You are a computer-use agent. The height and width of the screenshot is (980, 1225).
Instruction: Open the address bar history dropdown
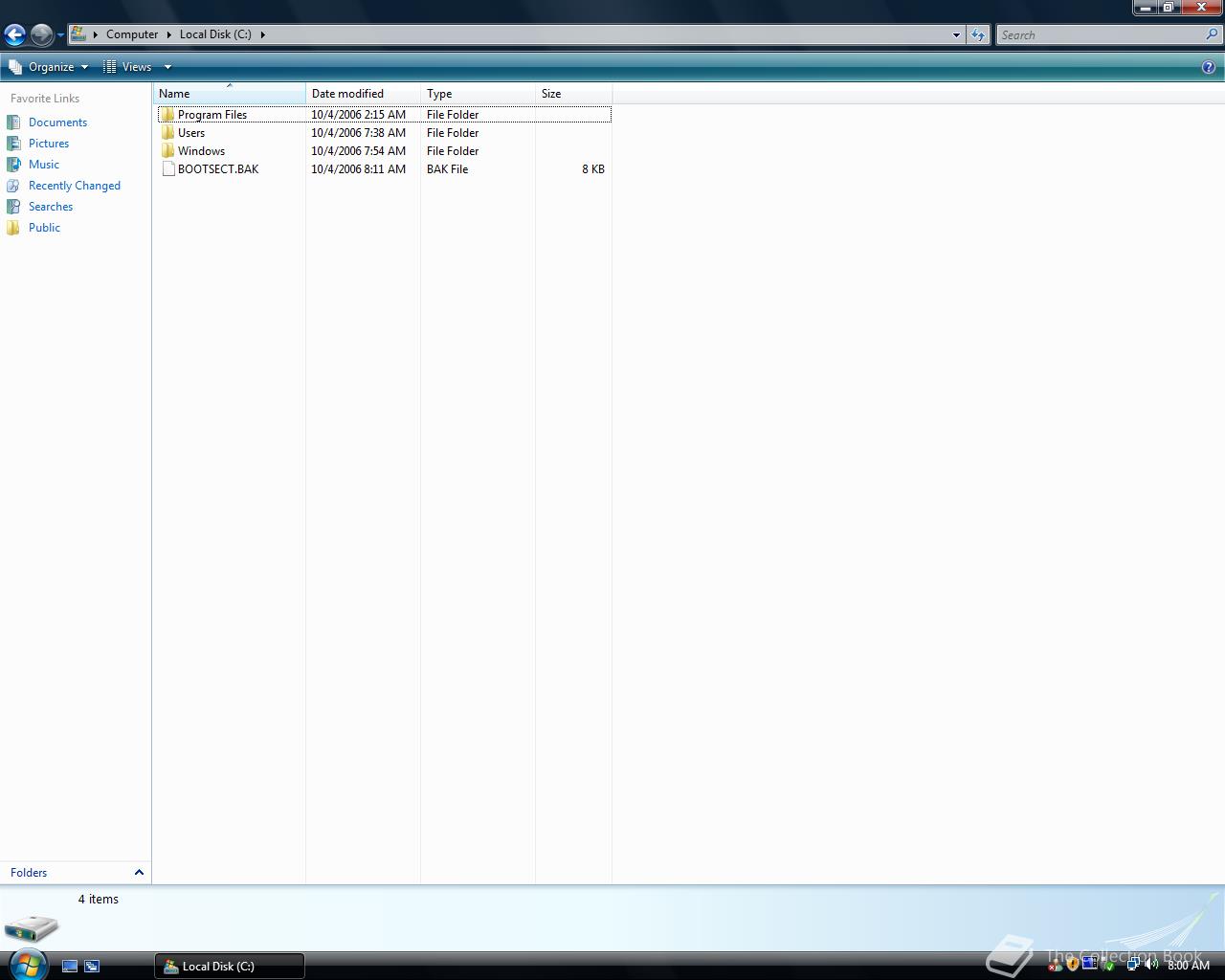pyautogui.click(x=955, y=35)
